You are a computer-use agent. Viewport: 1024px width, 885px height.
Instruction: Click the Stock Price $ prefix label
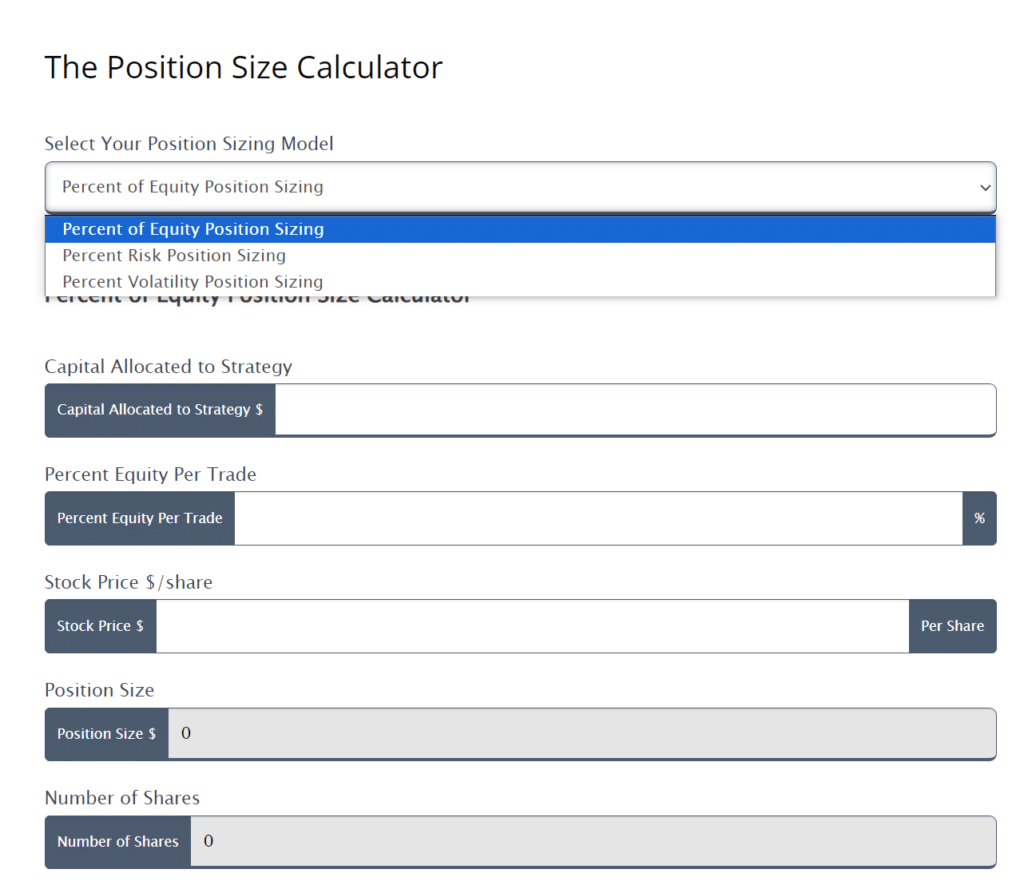coord(100,626)
